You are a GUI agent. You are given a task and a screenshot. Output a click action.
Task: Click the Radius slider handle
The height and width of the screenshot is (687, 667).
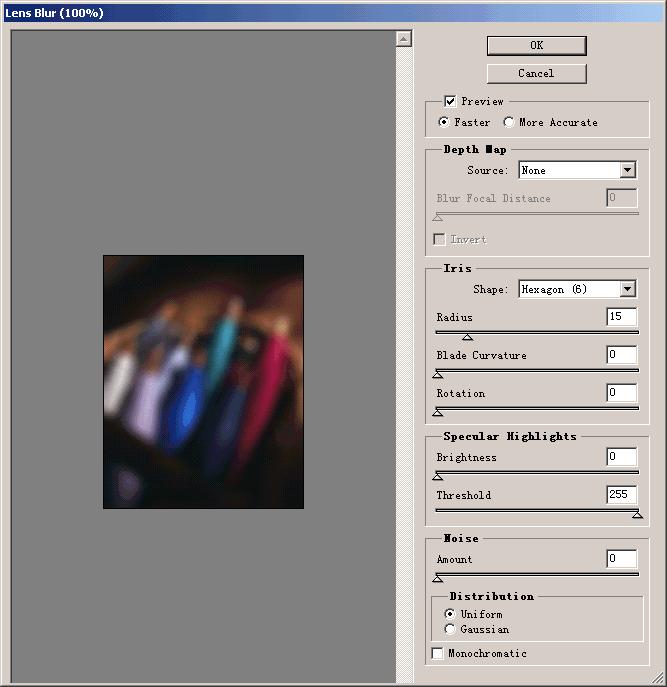point(467,336)
